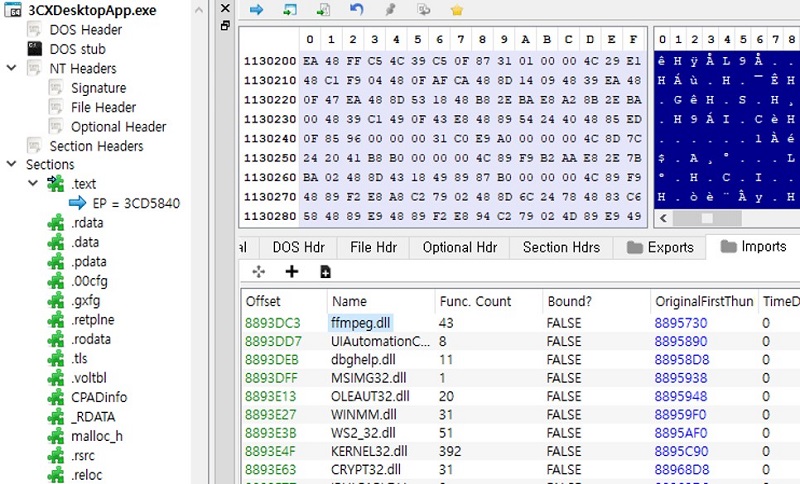Click the detach panel icon below close
Screen dimensions: 800x484
[x=225, y=26]
